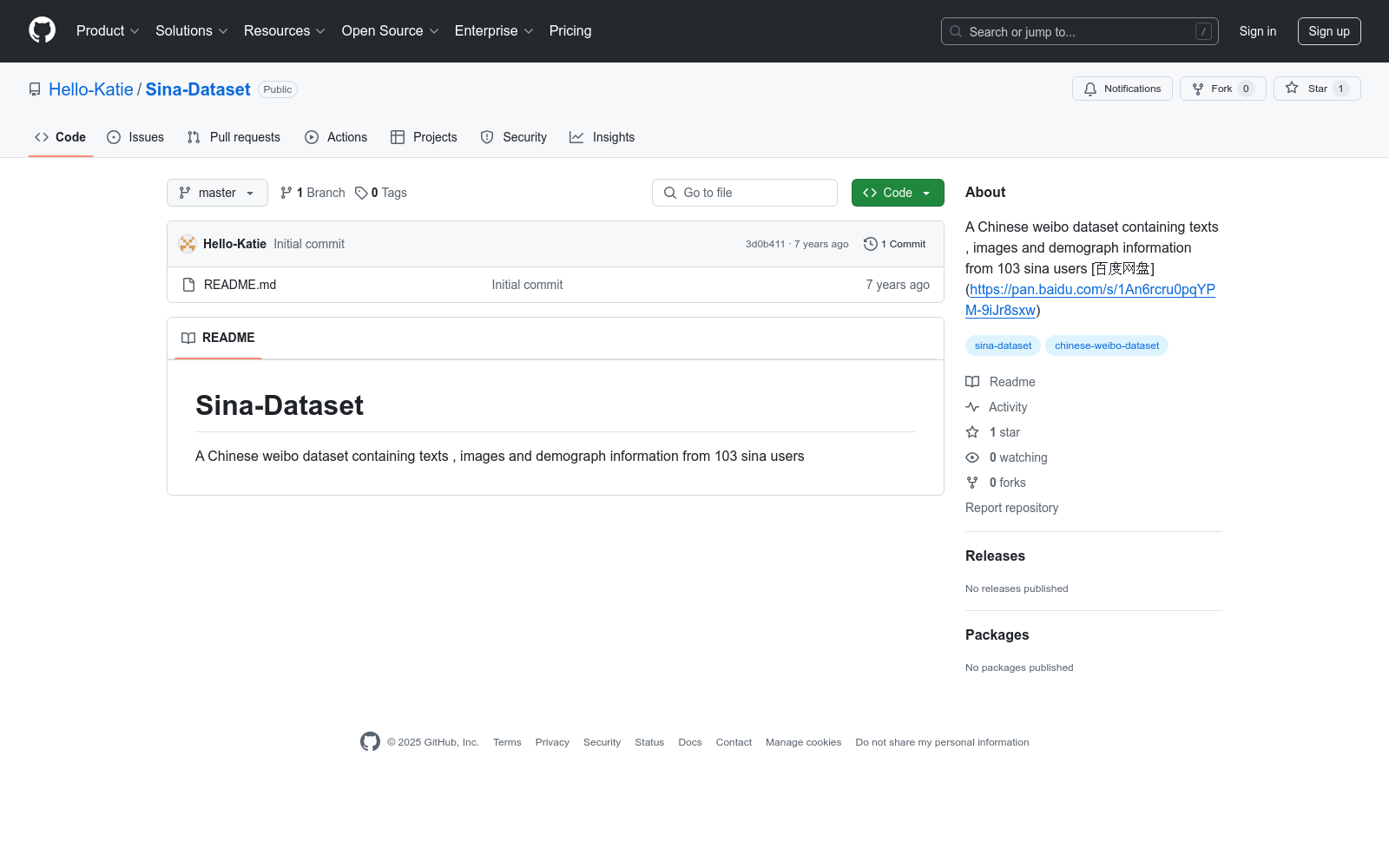Click Do not share my personal information
This screenshot has width=1389, height=868.
click(x=942, y=742)
